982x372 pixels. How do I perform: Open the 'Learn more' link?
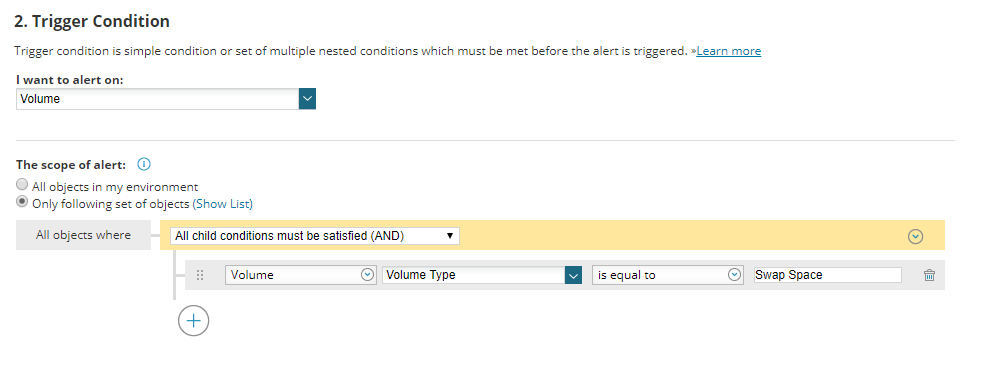coord(728,51)
